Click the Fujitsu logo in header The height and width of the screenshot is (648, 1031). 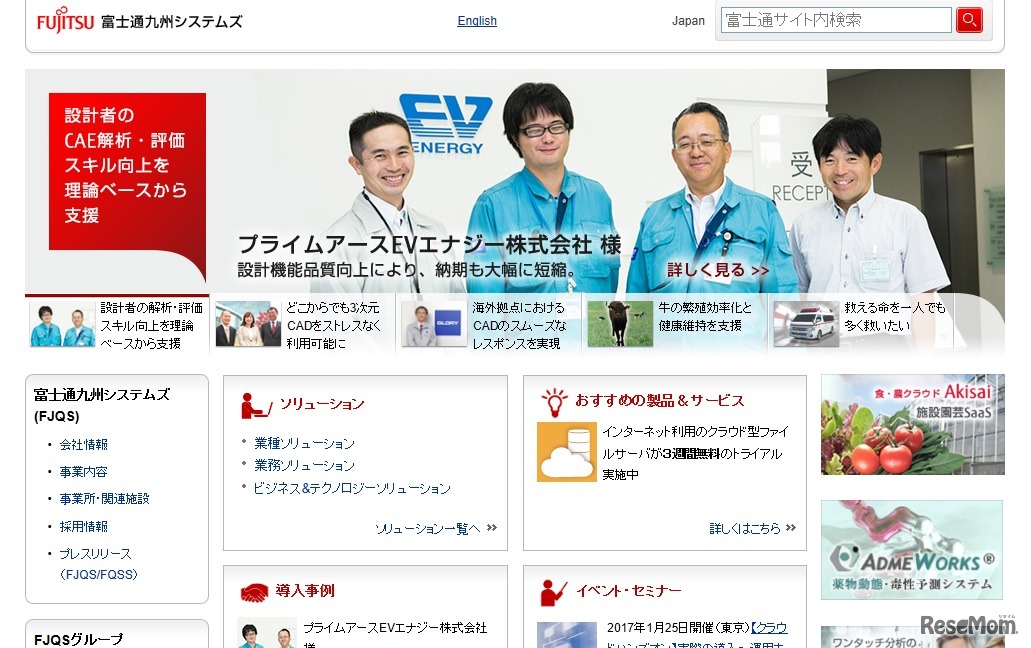click(x=65, y=20)
